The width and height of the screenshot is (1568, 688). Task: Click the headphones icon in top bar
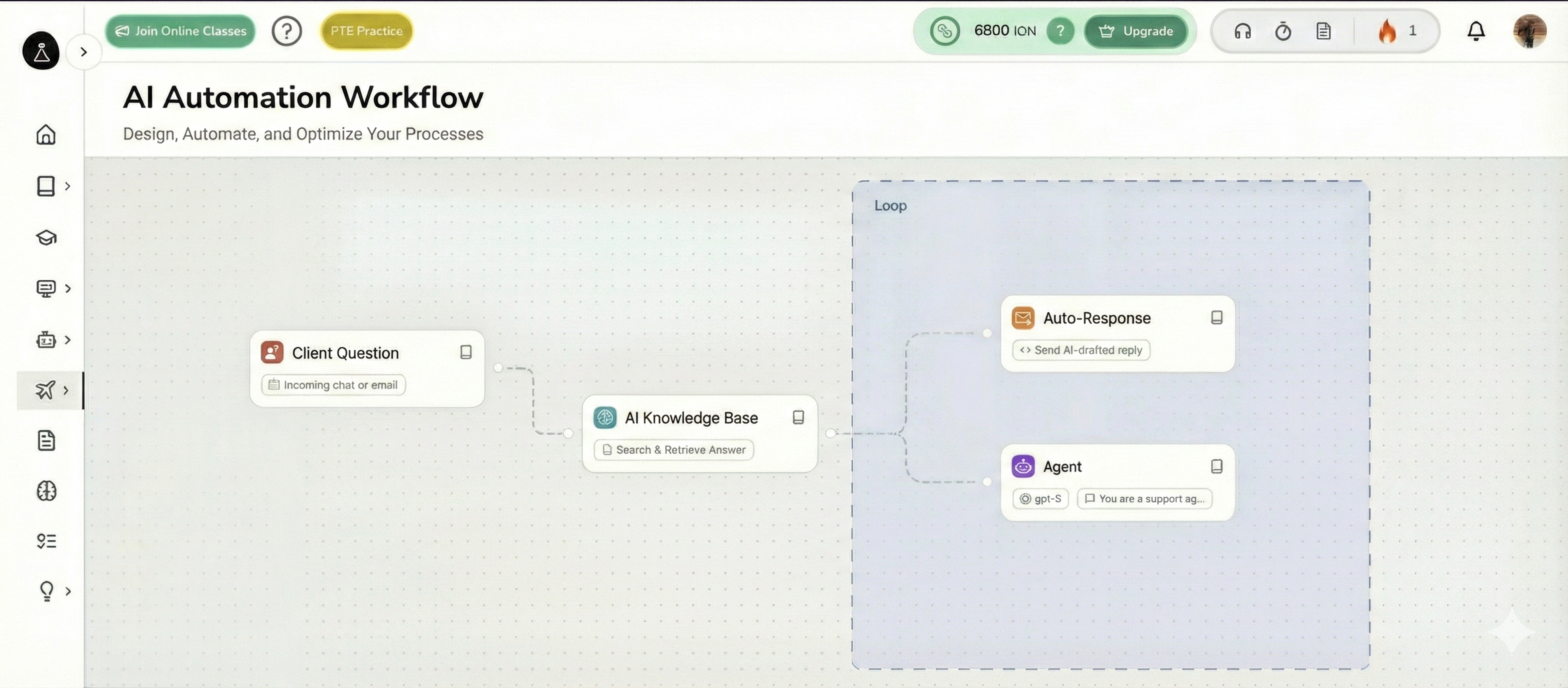tap(1242, 31)
